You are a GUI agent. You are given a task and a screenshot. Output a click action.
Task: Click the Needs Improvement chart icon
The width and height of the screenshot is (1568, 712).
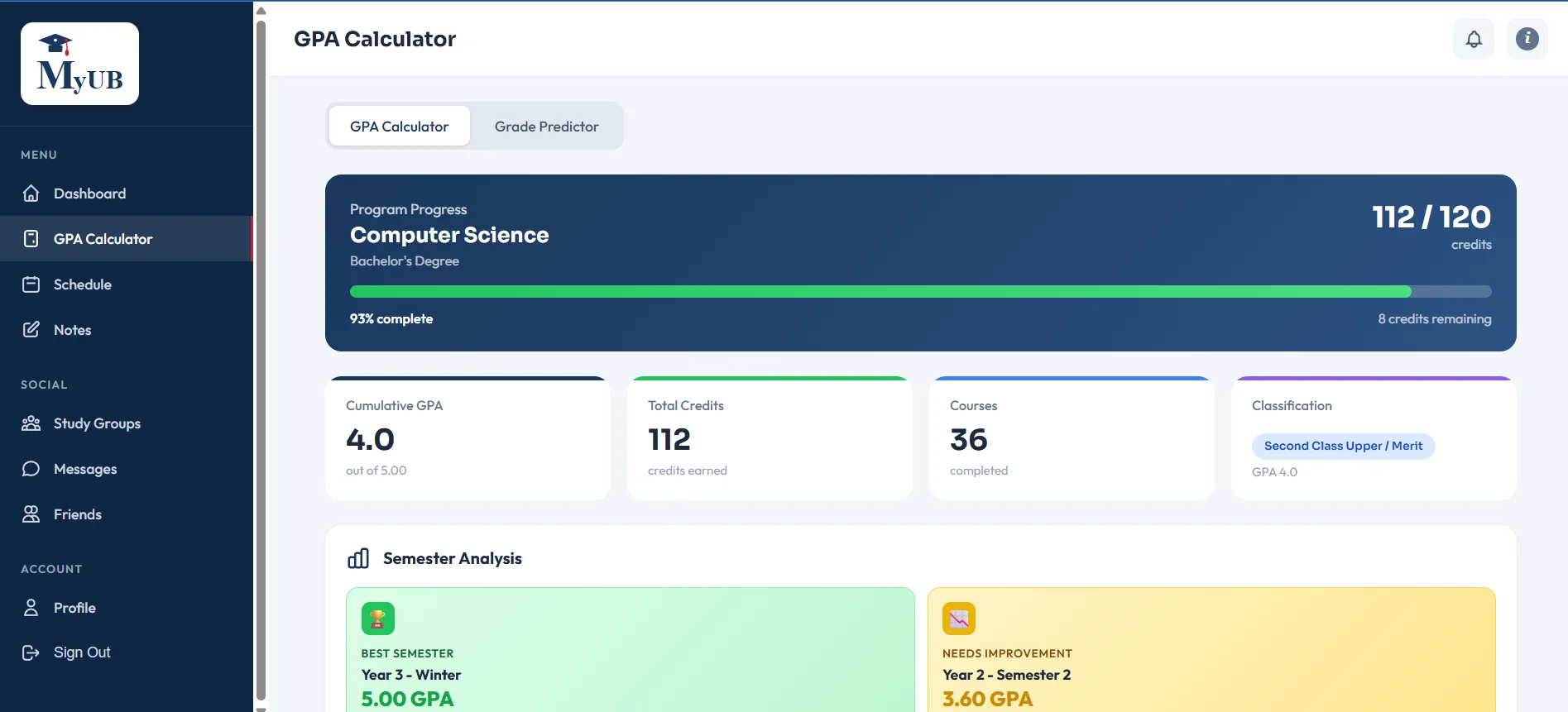959,619
